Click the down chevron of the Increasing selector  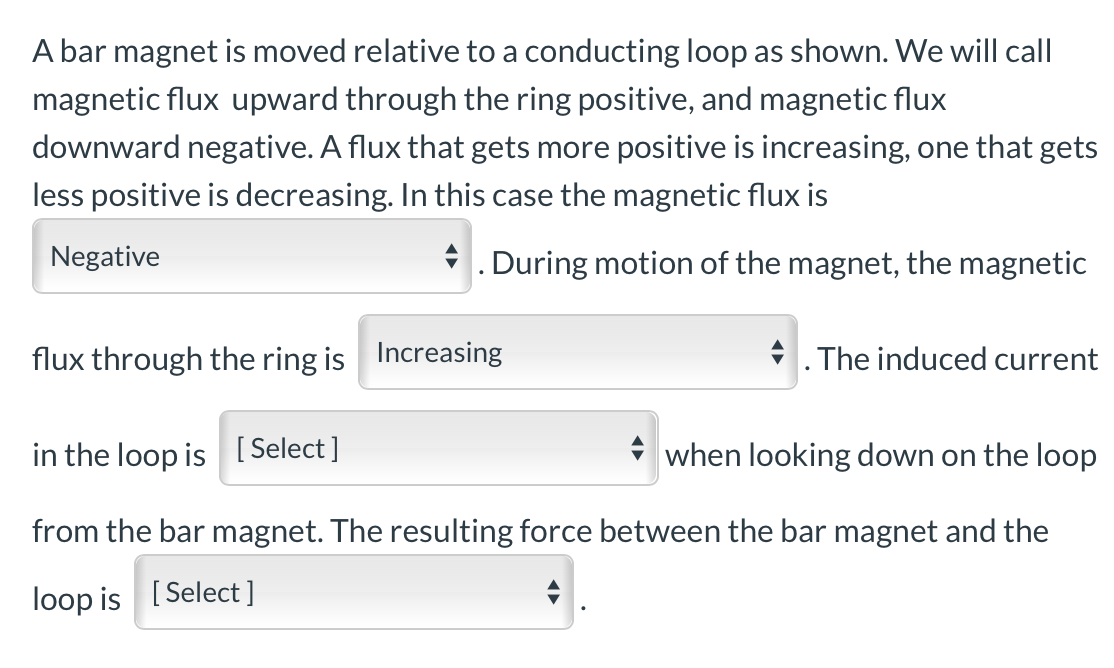pos(778,357)
